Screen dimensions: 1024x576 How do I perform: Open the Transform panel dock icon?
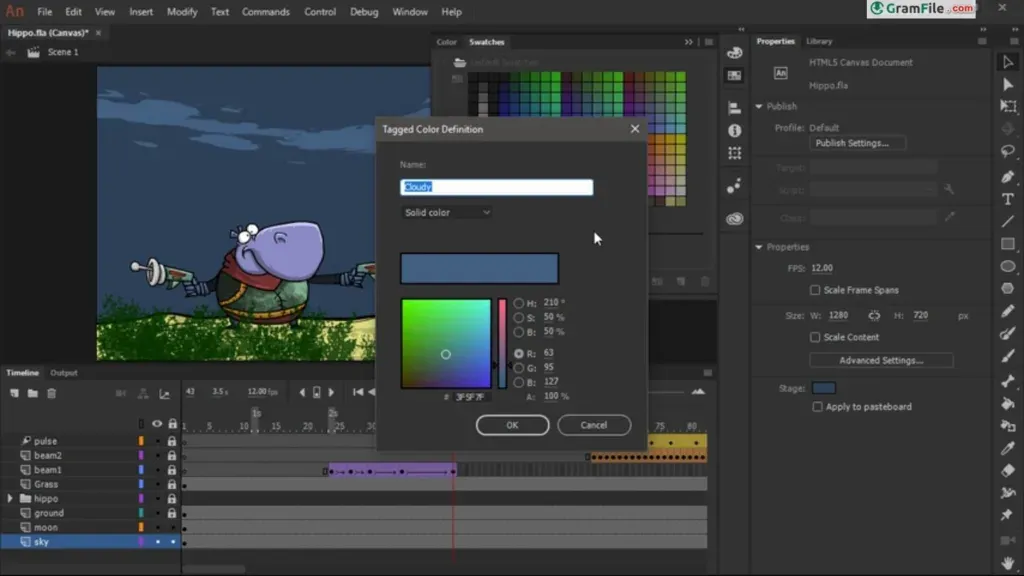coord(735,153)
